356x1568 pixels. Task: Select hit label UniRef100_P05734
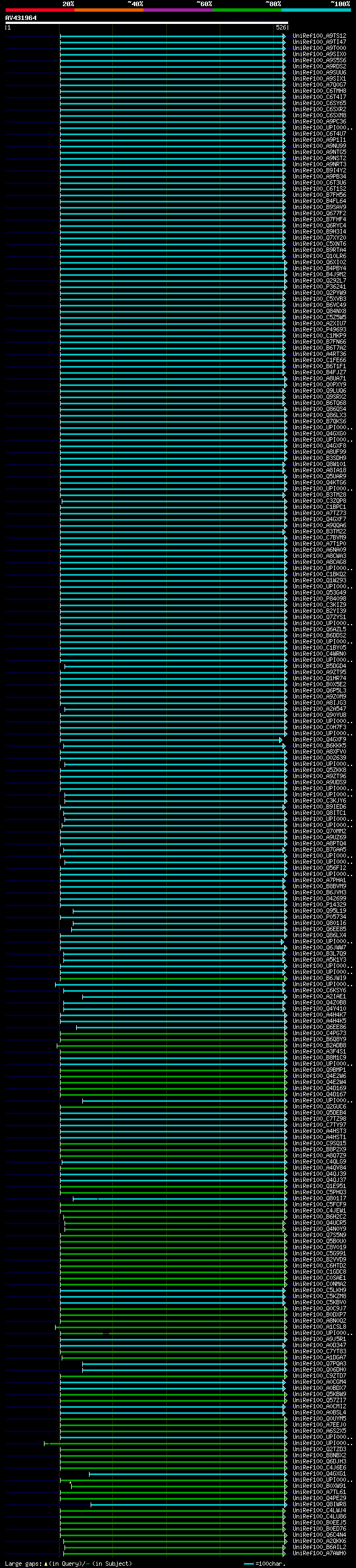click(319, 917)
